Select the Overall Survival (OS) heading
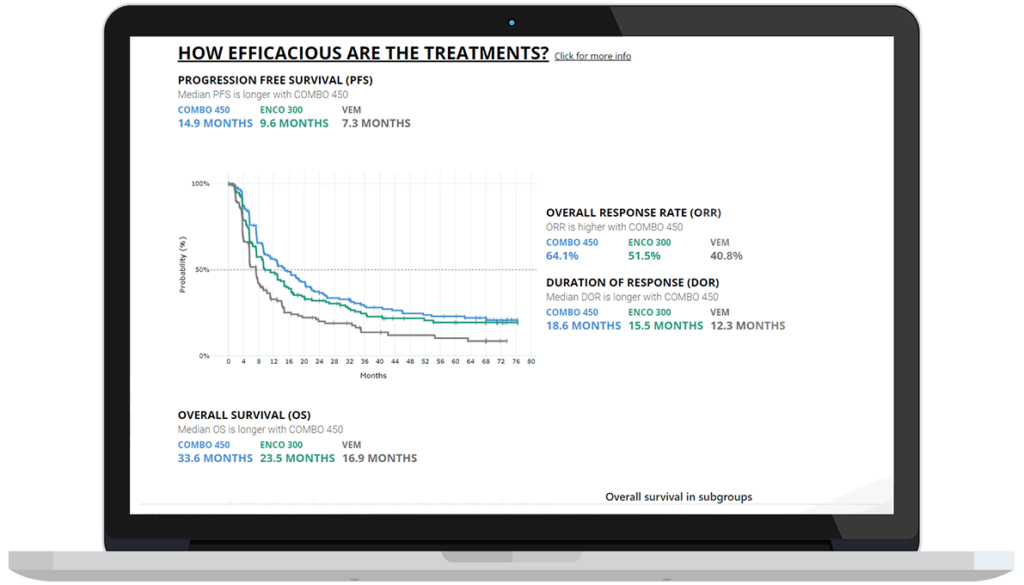Screen dimensions: 1024x585 tap(244, 415)
